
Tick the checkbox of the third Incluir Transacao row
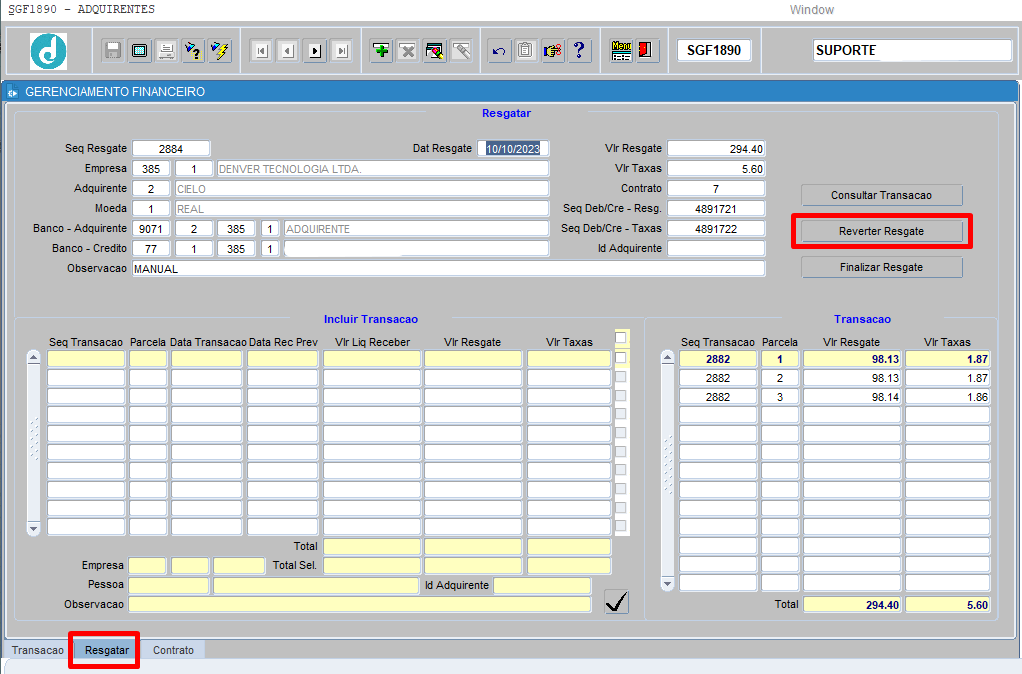coord(620,396)
